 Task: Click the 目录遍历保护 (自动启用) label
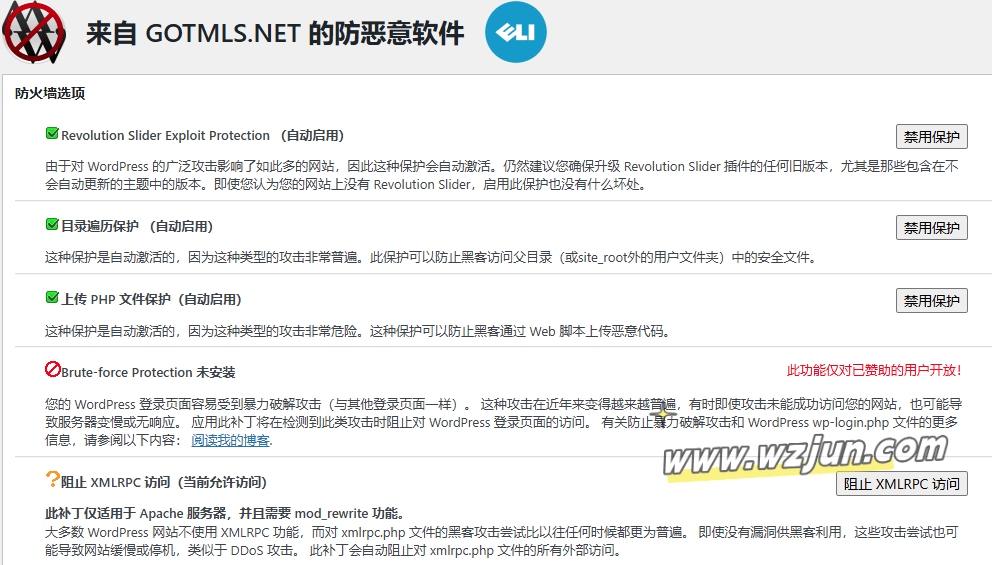[137, 227]
